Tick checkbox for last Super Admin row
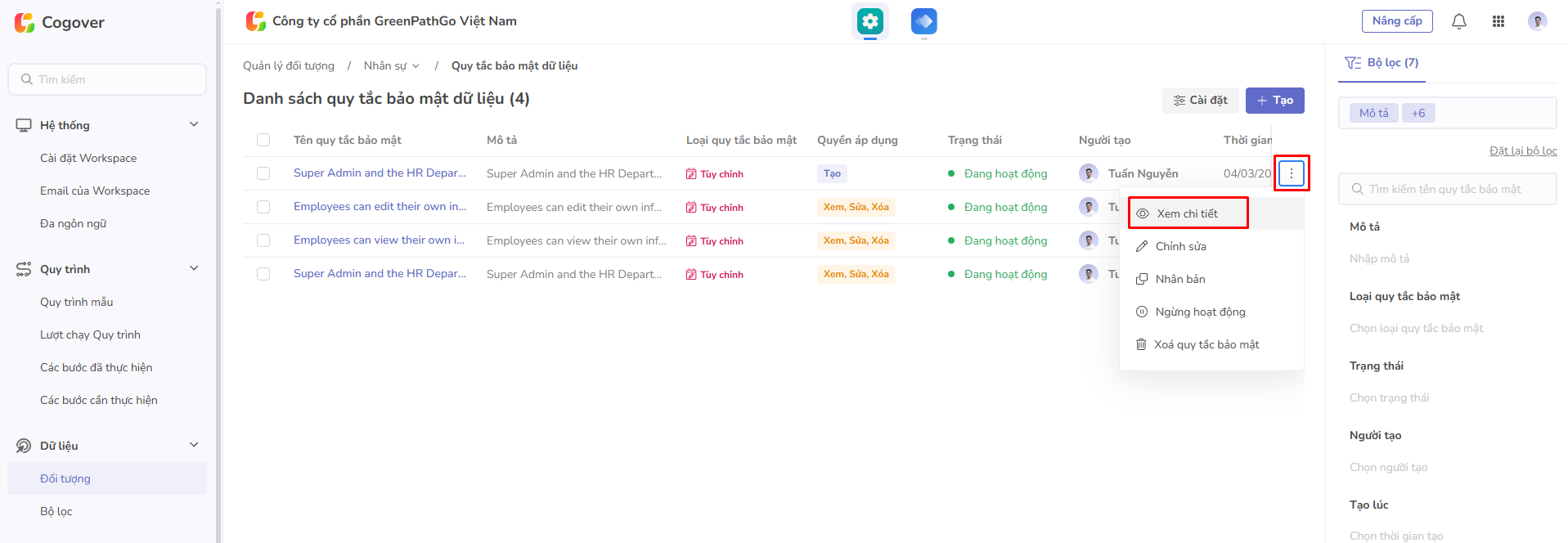 point(263,274)
